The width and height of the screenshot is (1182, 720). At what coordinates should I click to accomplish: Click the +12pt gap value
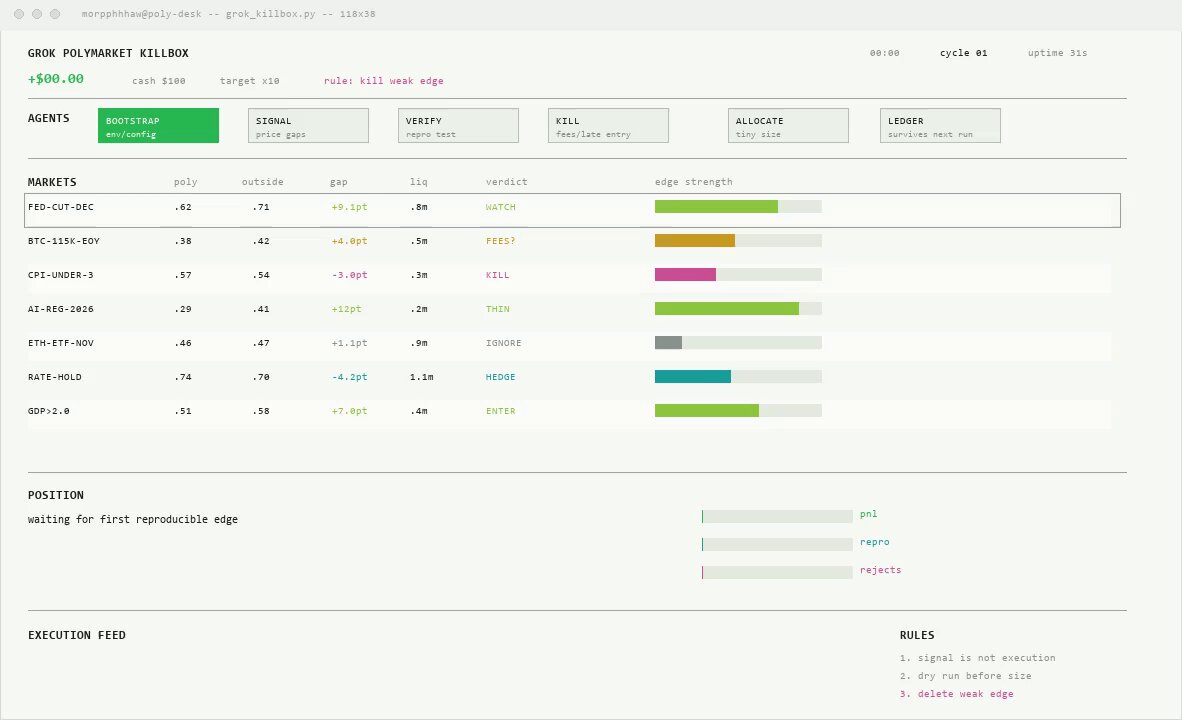click(346, 309)
